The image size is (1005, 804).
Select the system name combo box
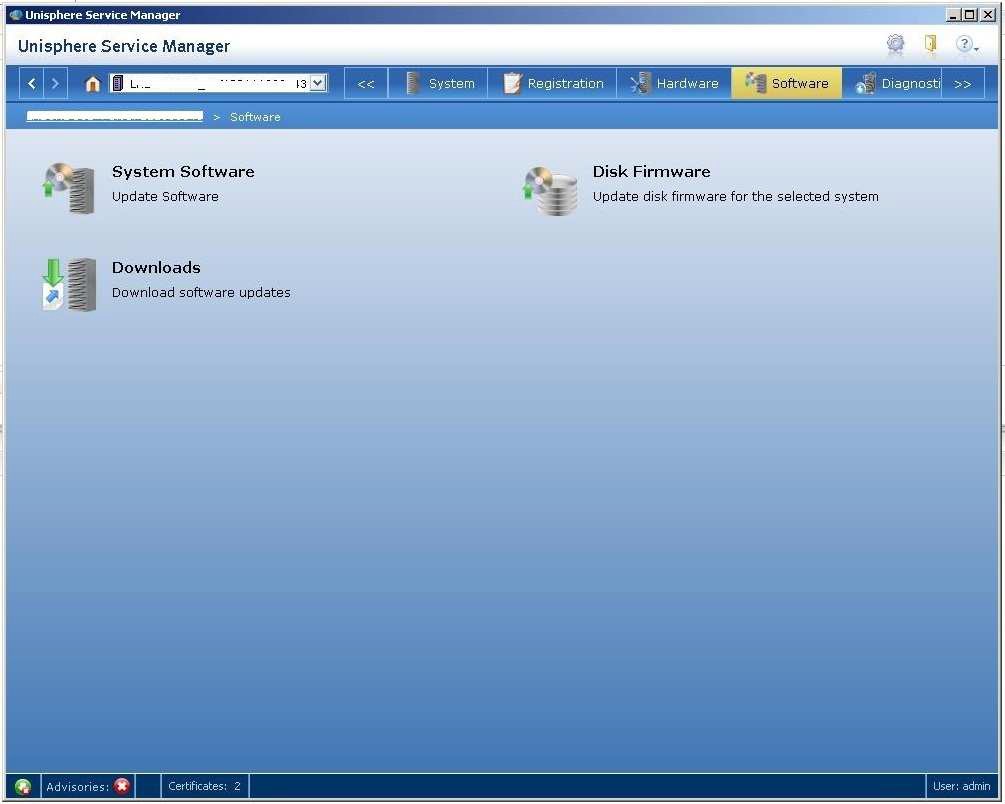(x=219, y=83)
